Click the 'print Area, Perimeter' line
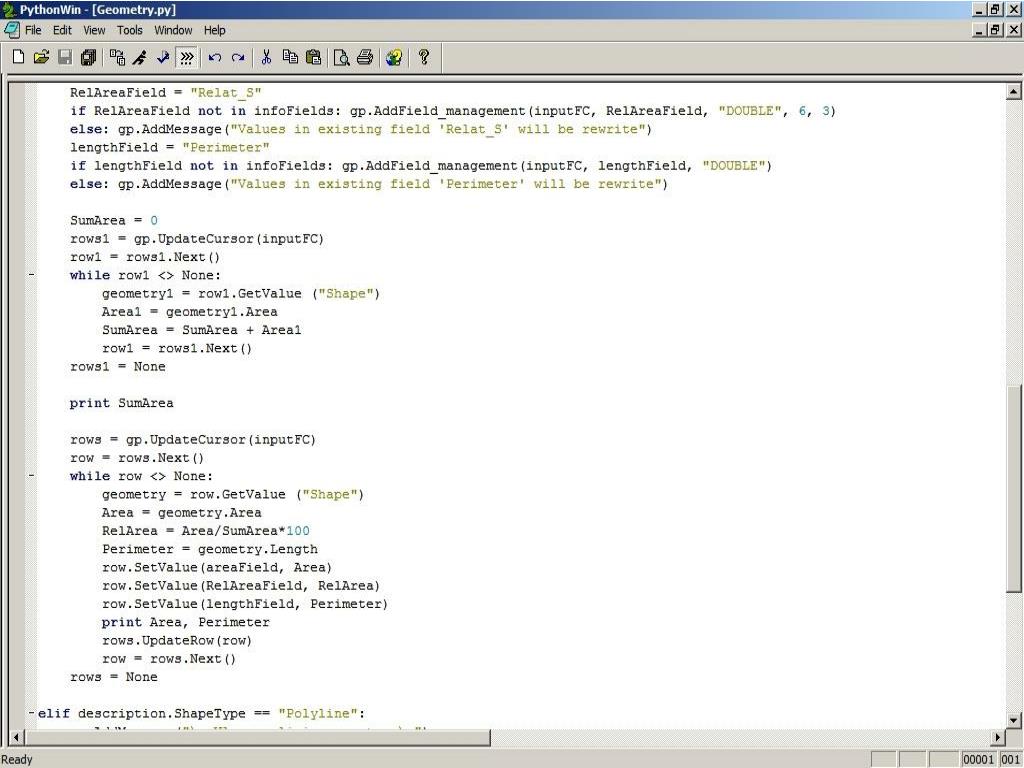Screen dimensions: 1024x768 click(x=185, y=622)
